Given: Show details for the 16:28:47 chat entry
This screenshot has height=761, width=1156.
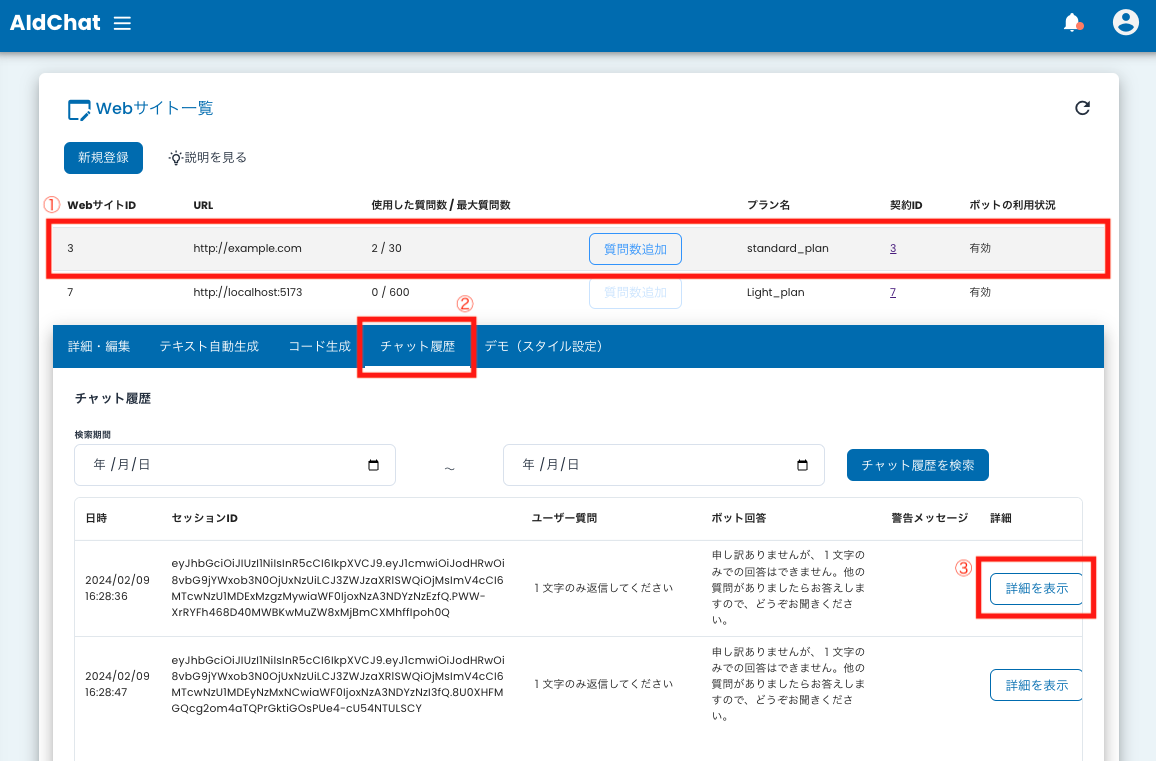Looking at the screenshot, I should pyautogui.click(x=1036, y=685).
